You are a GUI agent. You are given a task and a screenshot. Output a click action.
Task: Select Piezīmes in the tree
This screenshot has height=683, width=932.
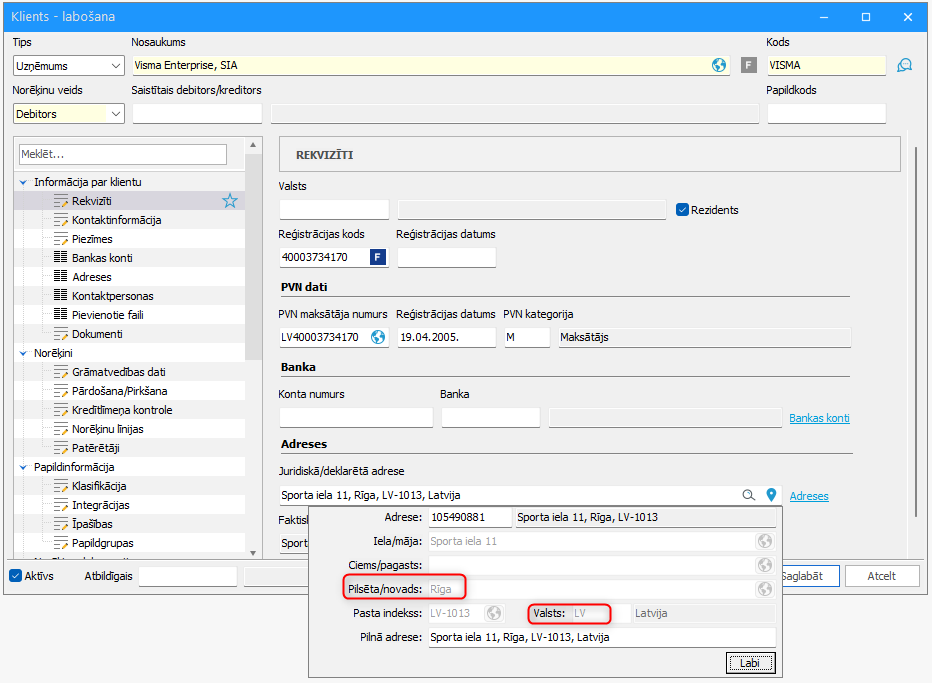92,239
